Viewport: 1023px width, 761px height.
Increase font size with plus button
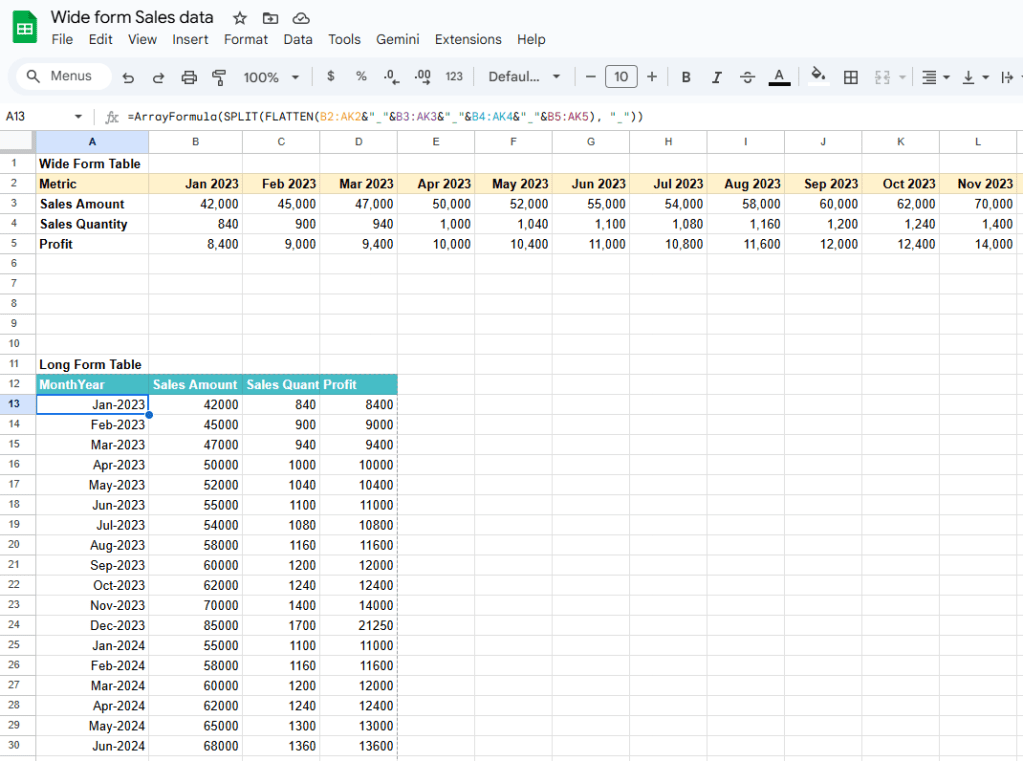652,77
